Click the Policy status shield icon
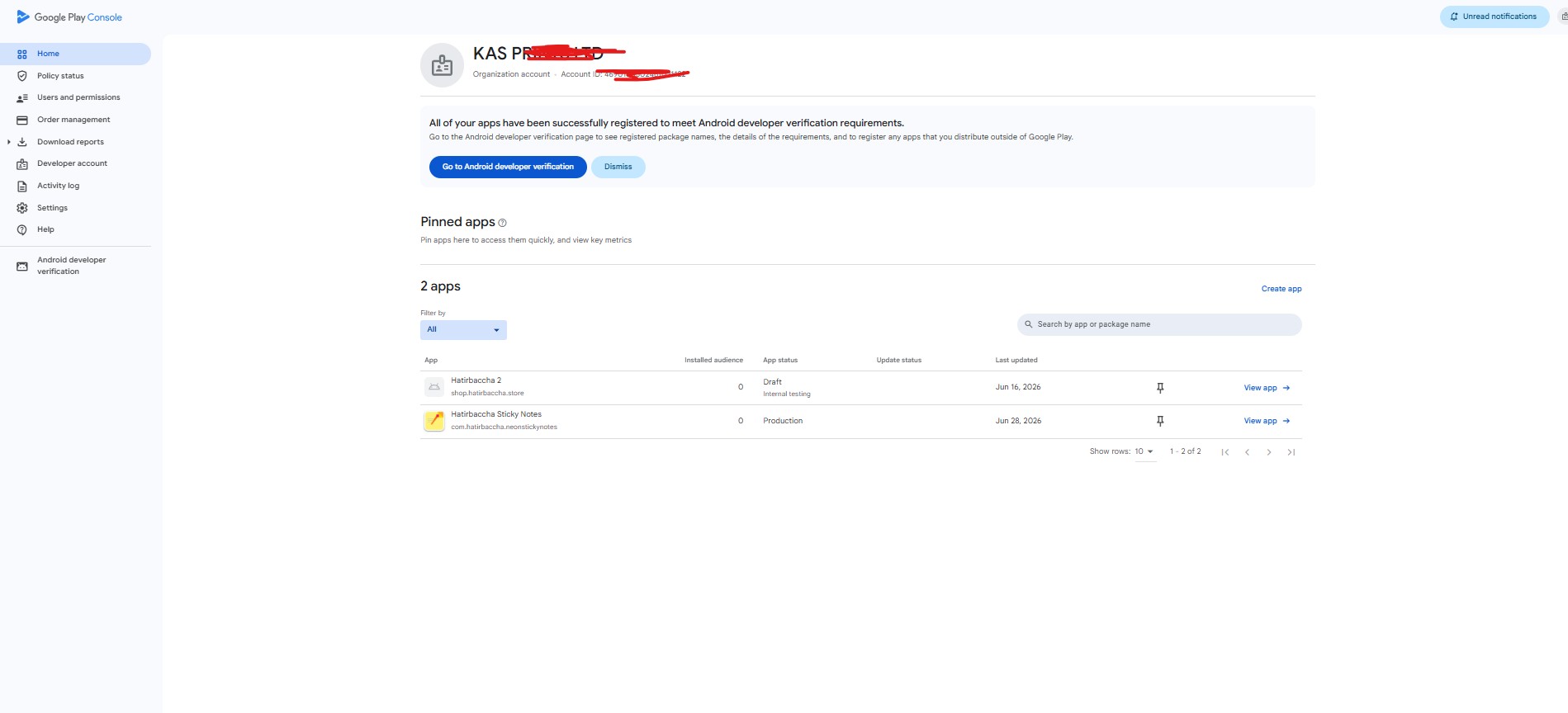Screen dimensions: 1568x713 point(22,76)
